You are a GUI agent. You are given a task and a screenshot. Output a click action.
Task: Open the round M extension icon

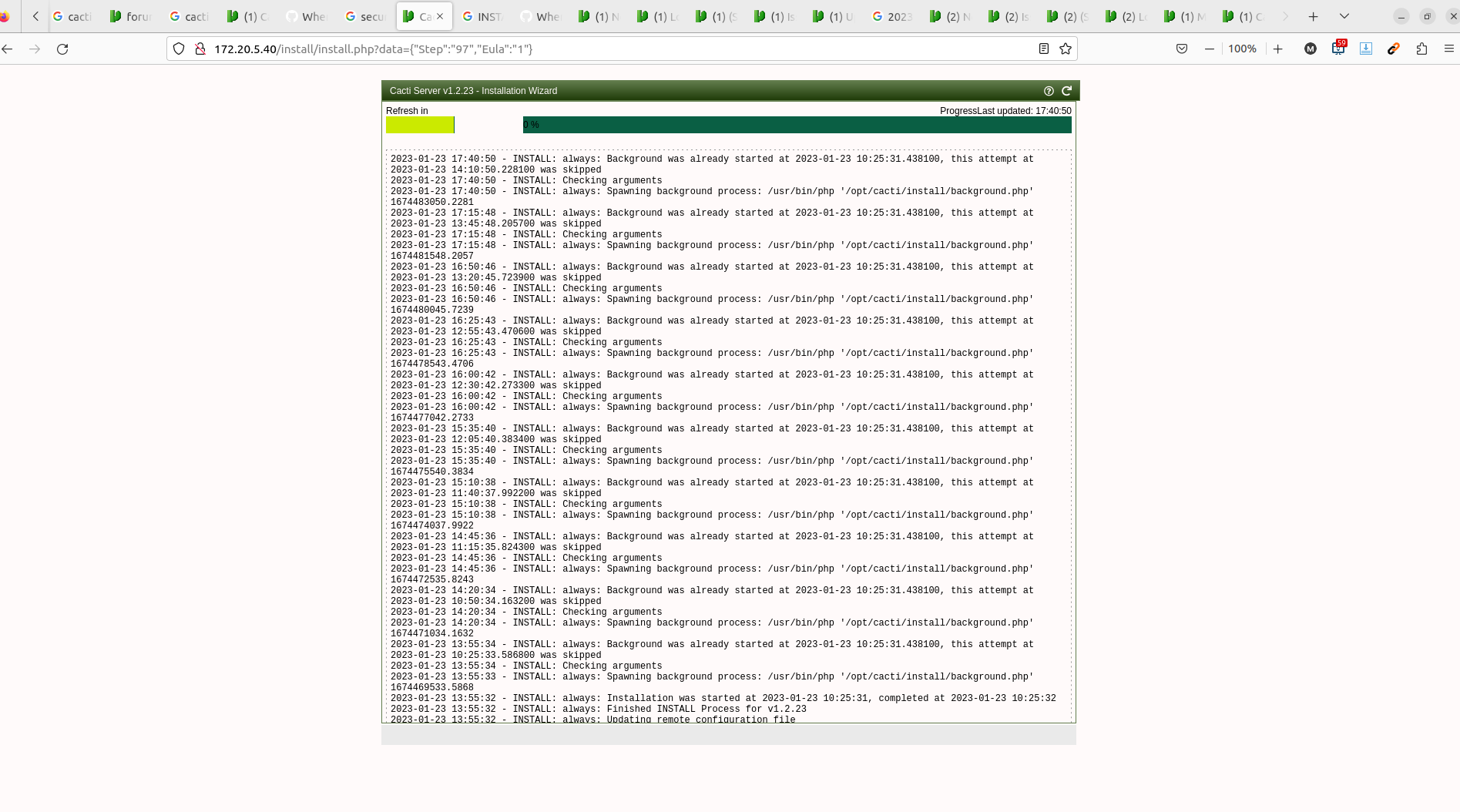[1311, 49]
